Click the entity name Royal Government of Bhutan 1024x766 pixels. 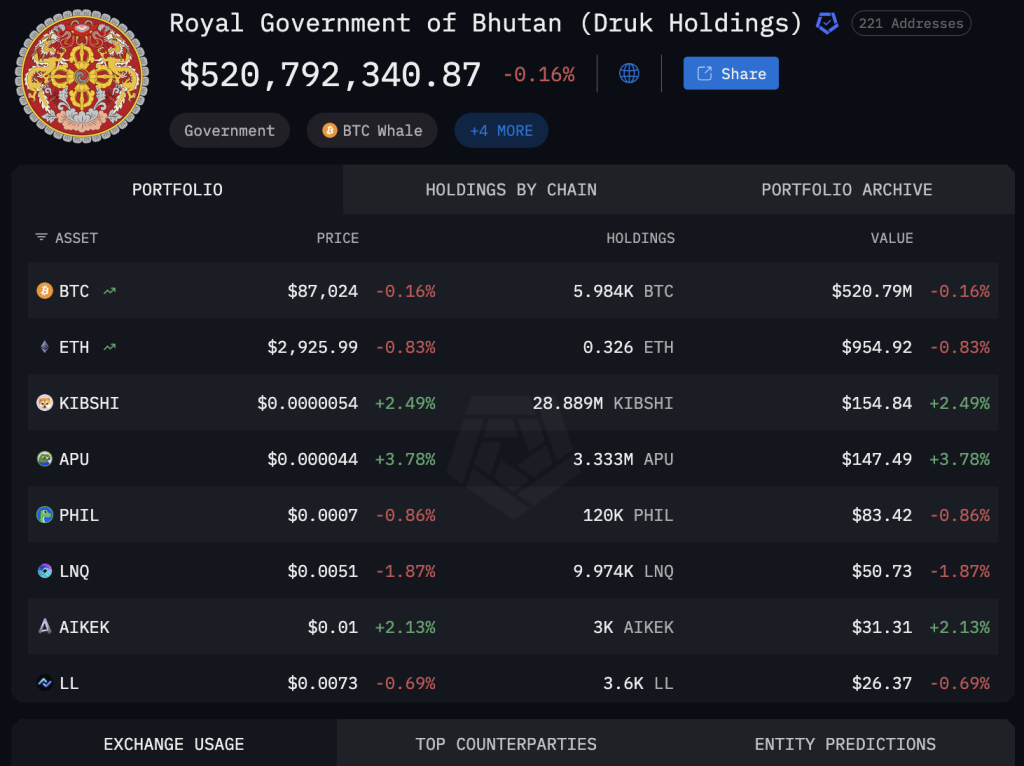click(x=366, y=24)
